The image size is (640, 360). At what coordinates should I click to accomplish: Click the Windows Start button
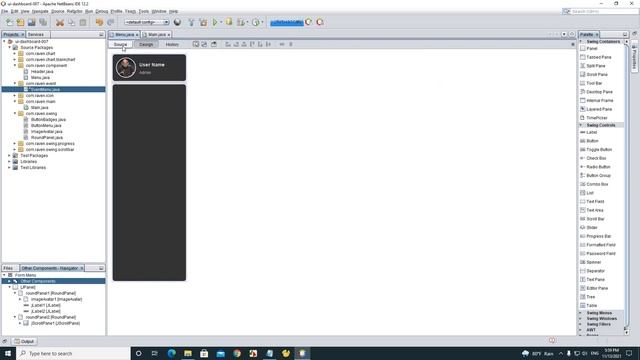pyautogui.click(x=8, y=353)
